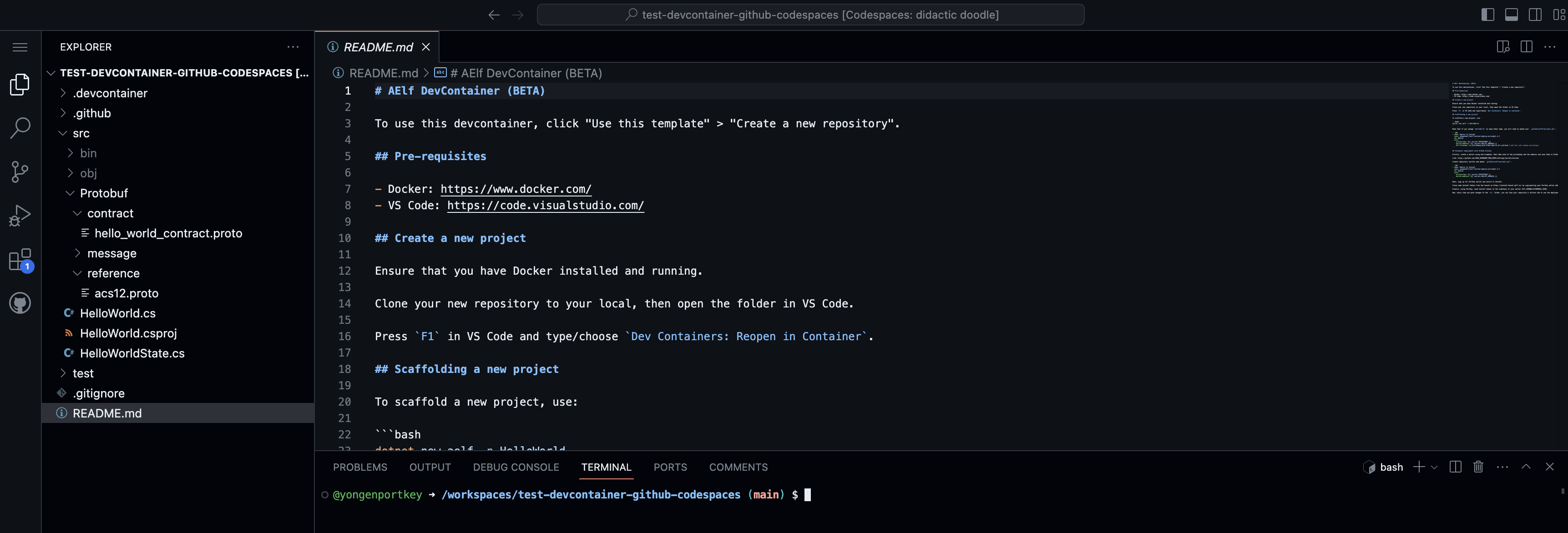Viewport: 1568px width, 533px height.
Task: Open acs12.proto file
Action: coord(178,293)
